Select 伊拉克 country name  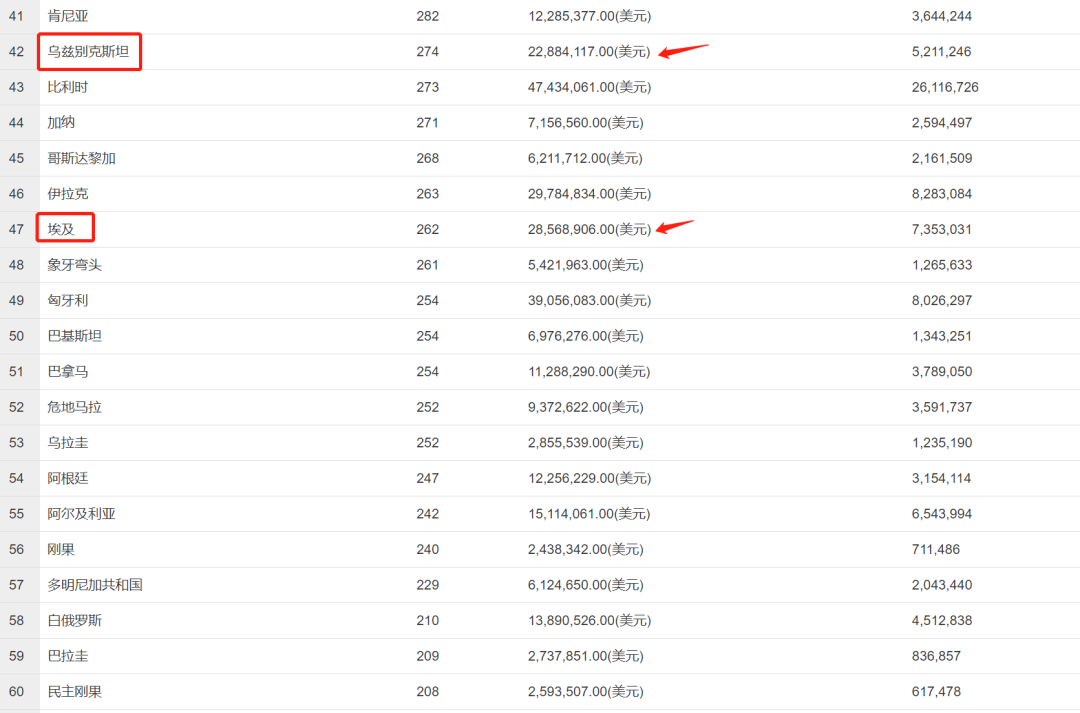point(68,194)
